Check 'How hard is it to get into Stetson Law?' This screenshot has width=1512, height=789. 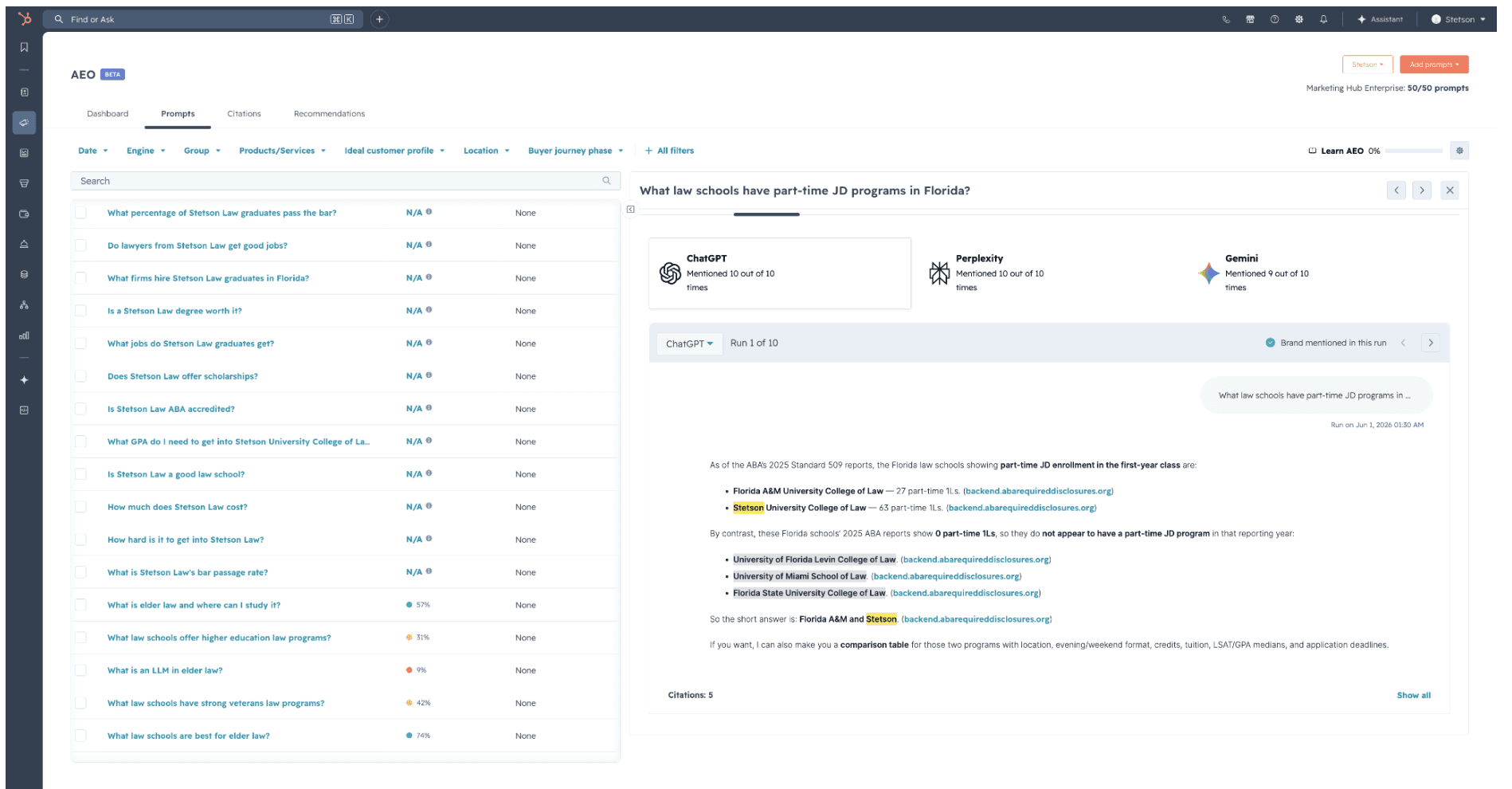80,540
